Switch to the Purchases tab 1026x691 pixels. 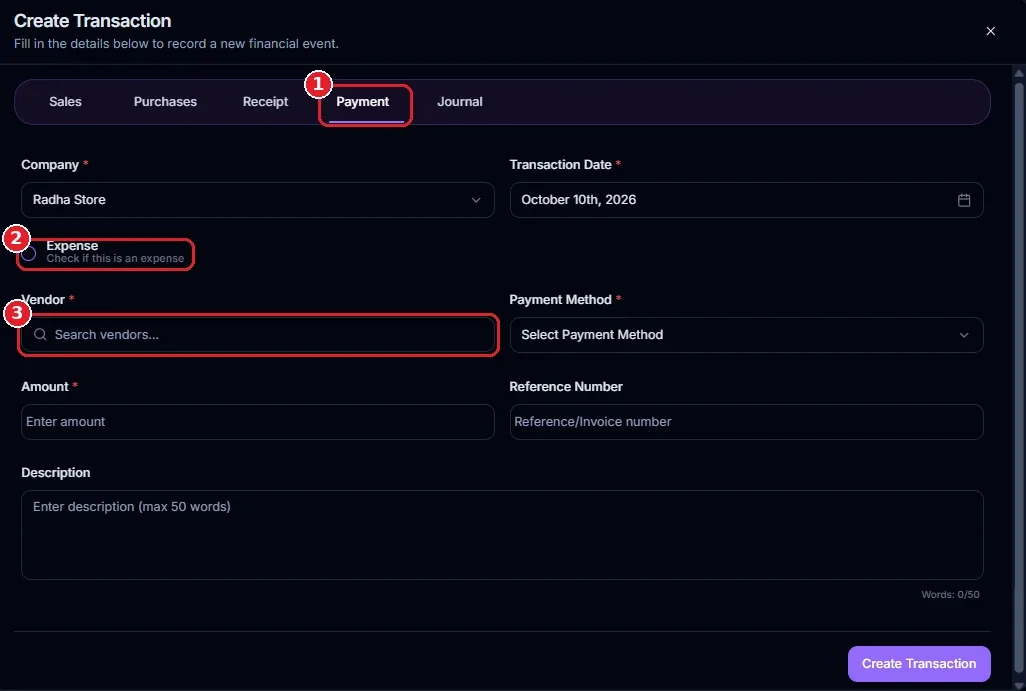(165, 101)
